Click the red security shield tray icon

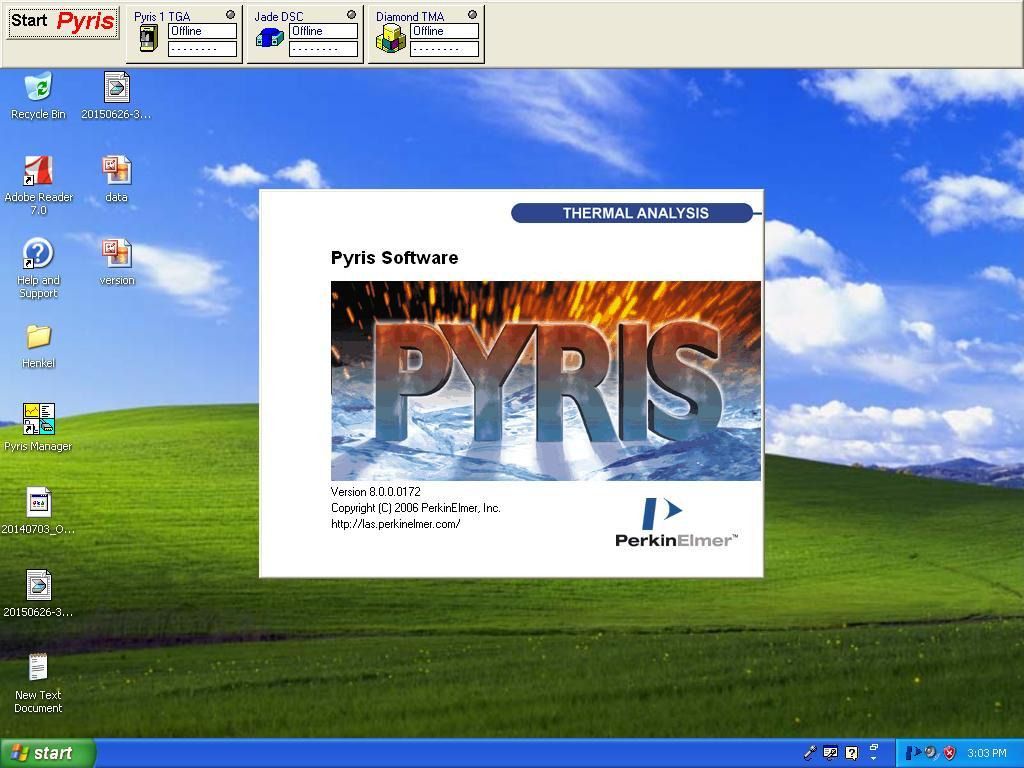point(949,753)
